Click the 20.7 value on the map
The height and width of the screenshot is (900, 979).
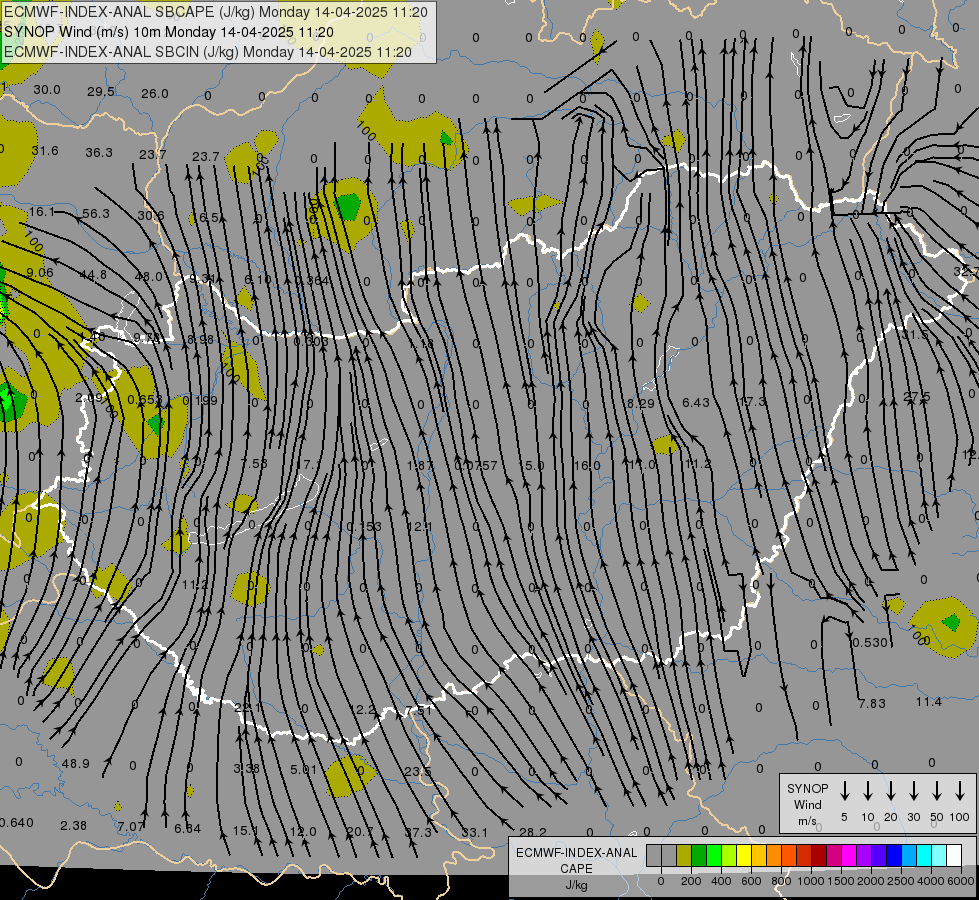pyautogui.click(x=360, y=831)
